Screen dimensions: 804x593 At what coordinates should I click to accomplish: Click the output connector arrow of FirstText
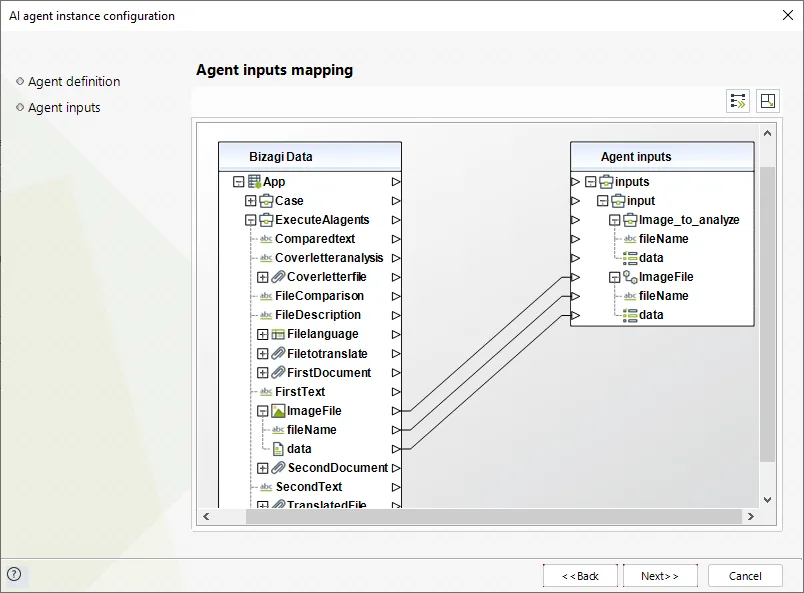tap(396, 392)
